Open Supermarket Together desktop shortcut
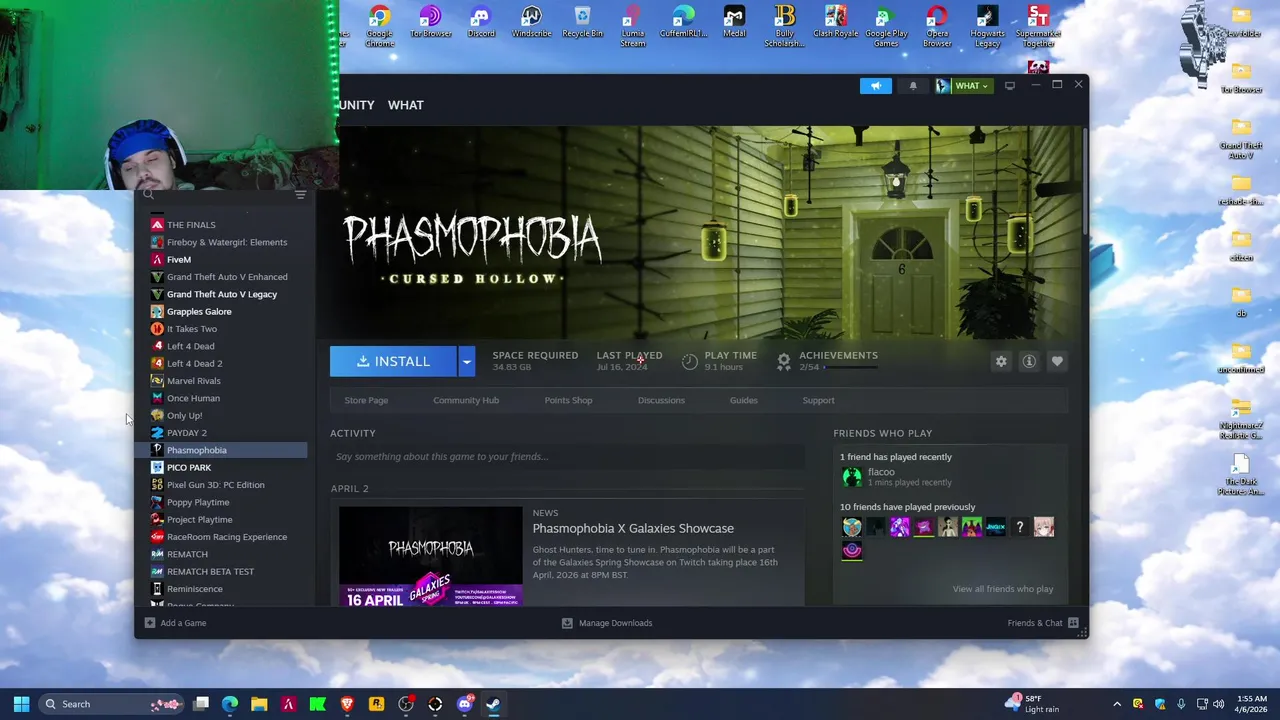 pos(1038,26)
